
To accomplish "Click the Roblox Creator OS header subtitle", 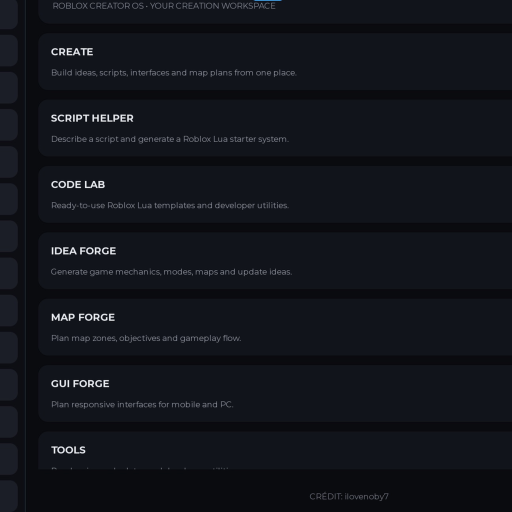I will [164, 6].
